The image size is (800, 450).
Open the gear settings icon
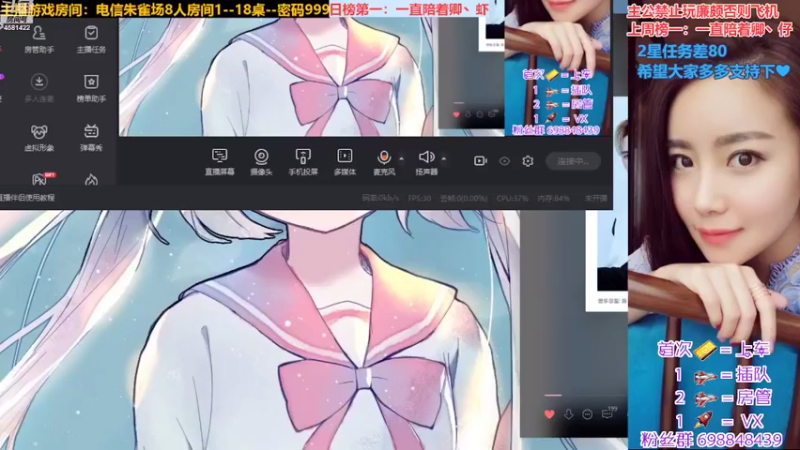(x=528, y=161)
